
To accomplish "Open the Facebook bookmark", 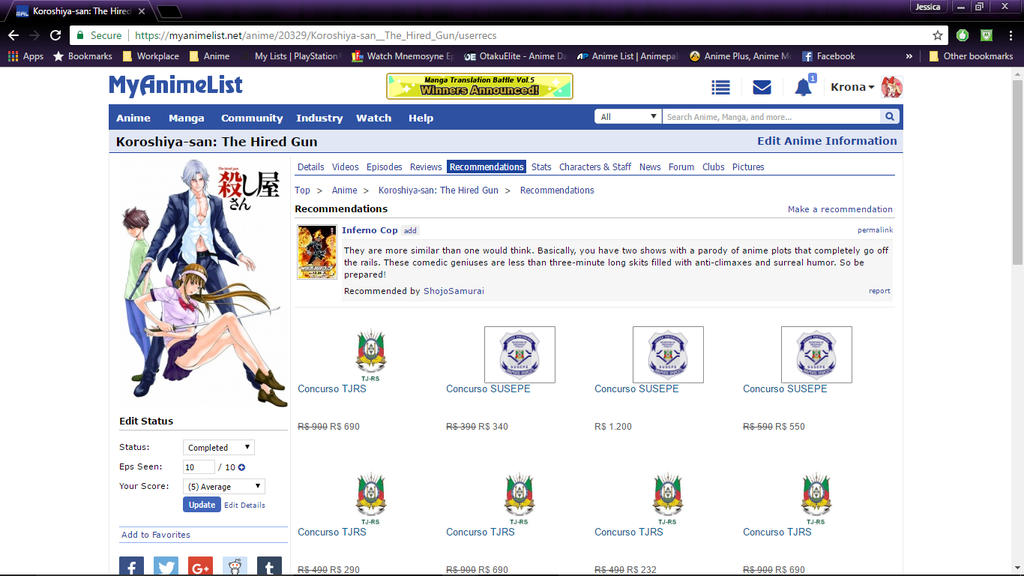I will point(828,56).
